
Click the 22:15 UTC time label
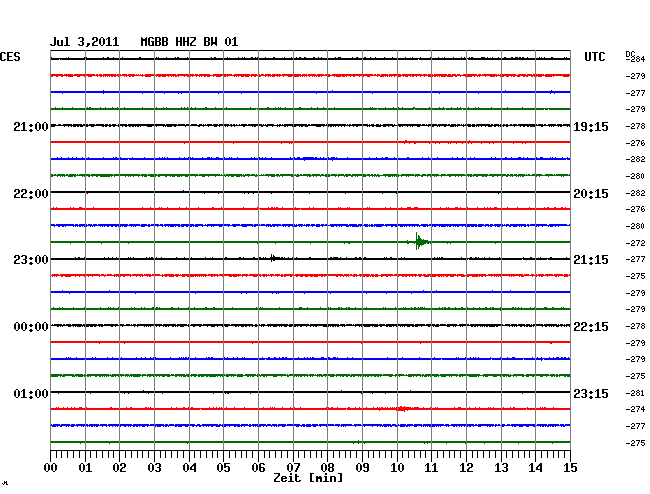pos(591,327)
